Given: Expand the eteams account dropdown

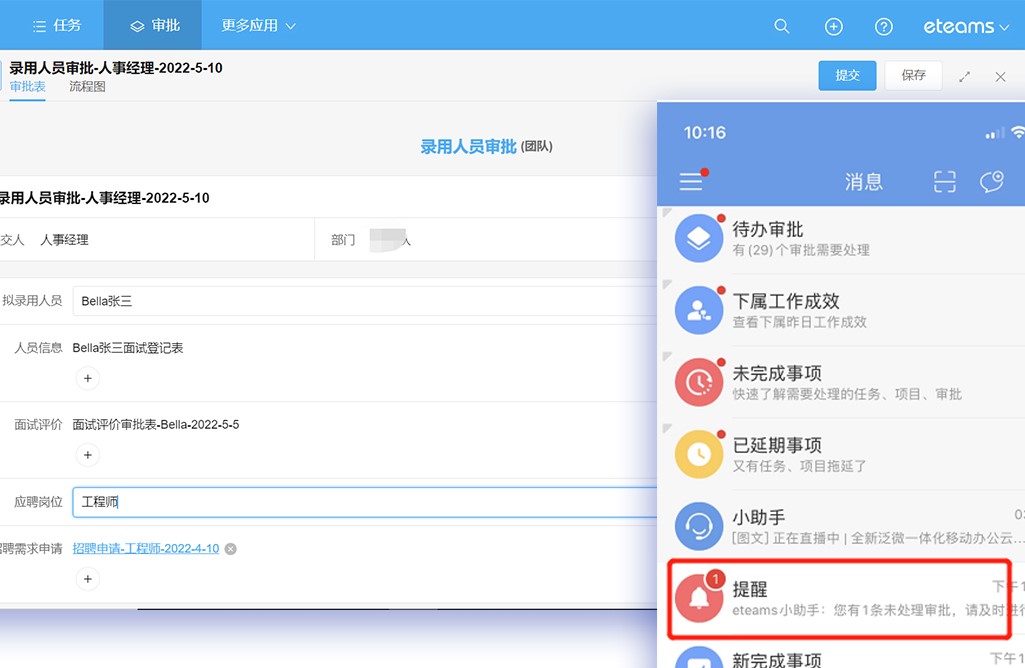Looking at the screenshot, I should [x=966, y=26].
